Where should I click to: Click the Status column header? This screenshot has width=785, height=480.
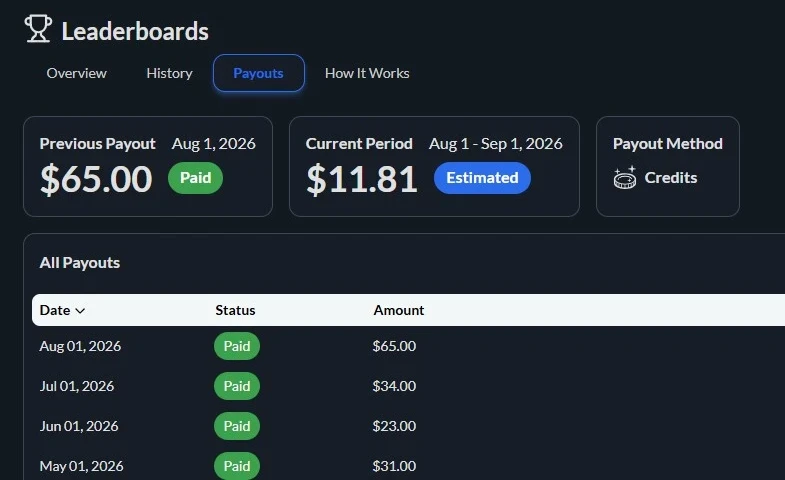coord(235,310)
